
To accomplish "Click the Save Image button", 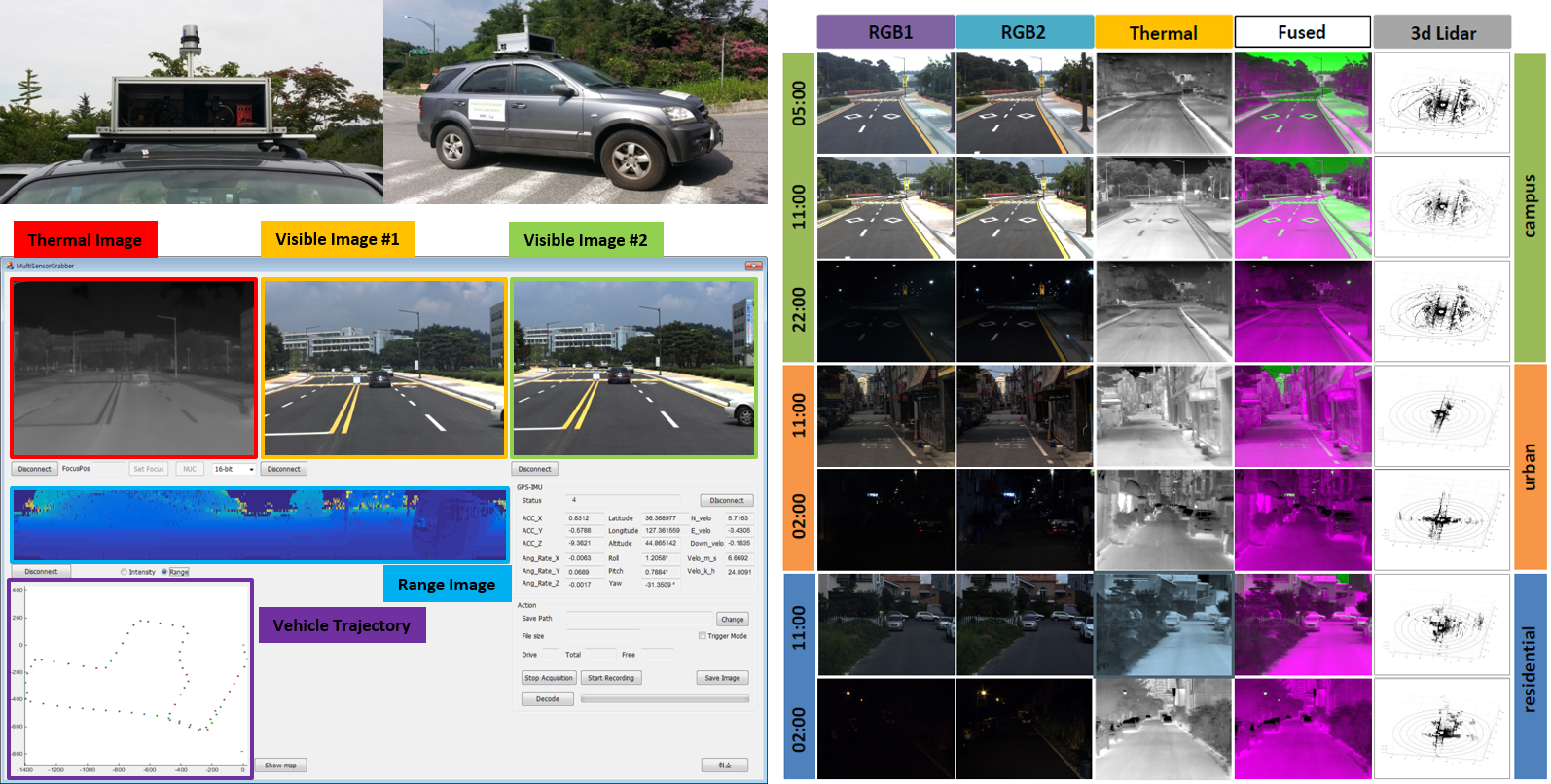I will pos(722,678).
